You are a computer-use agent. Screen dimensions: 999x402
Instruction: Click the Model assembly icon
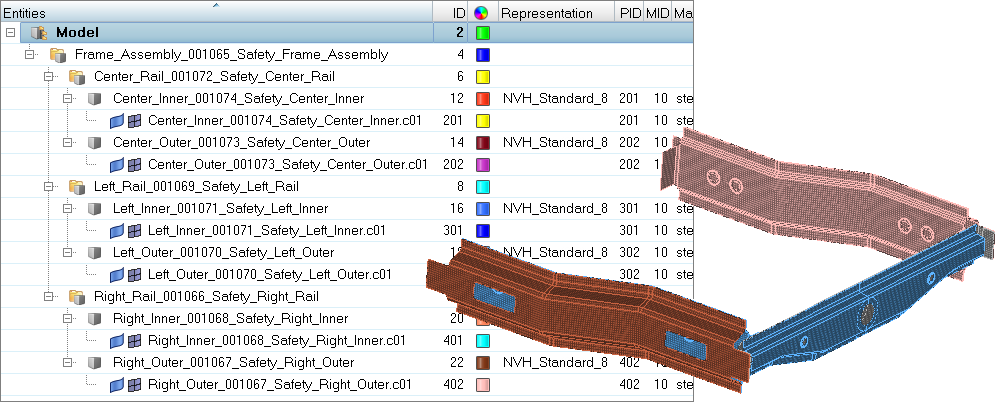[39, 32]
